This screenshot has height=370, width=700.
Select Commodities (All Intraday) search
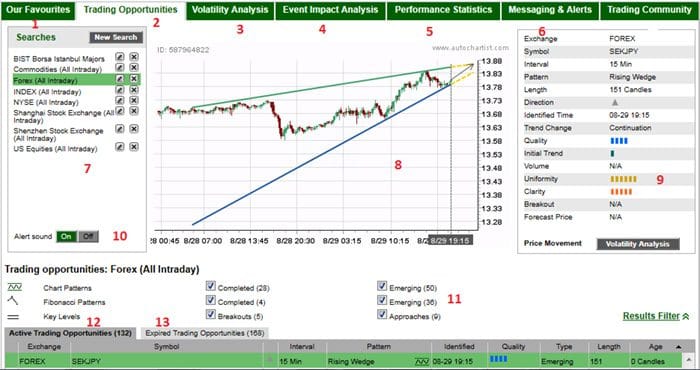coord(58,70)
